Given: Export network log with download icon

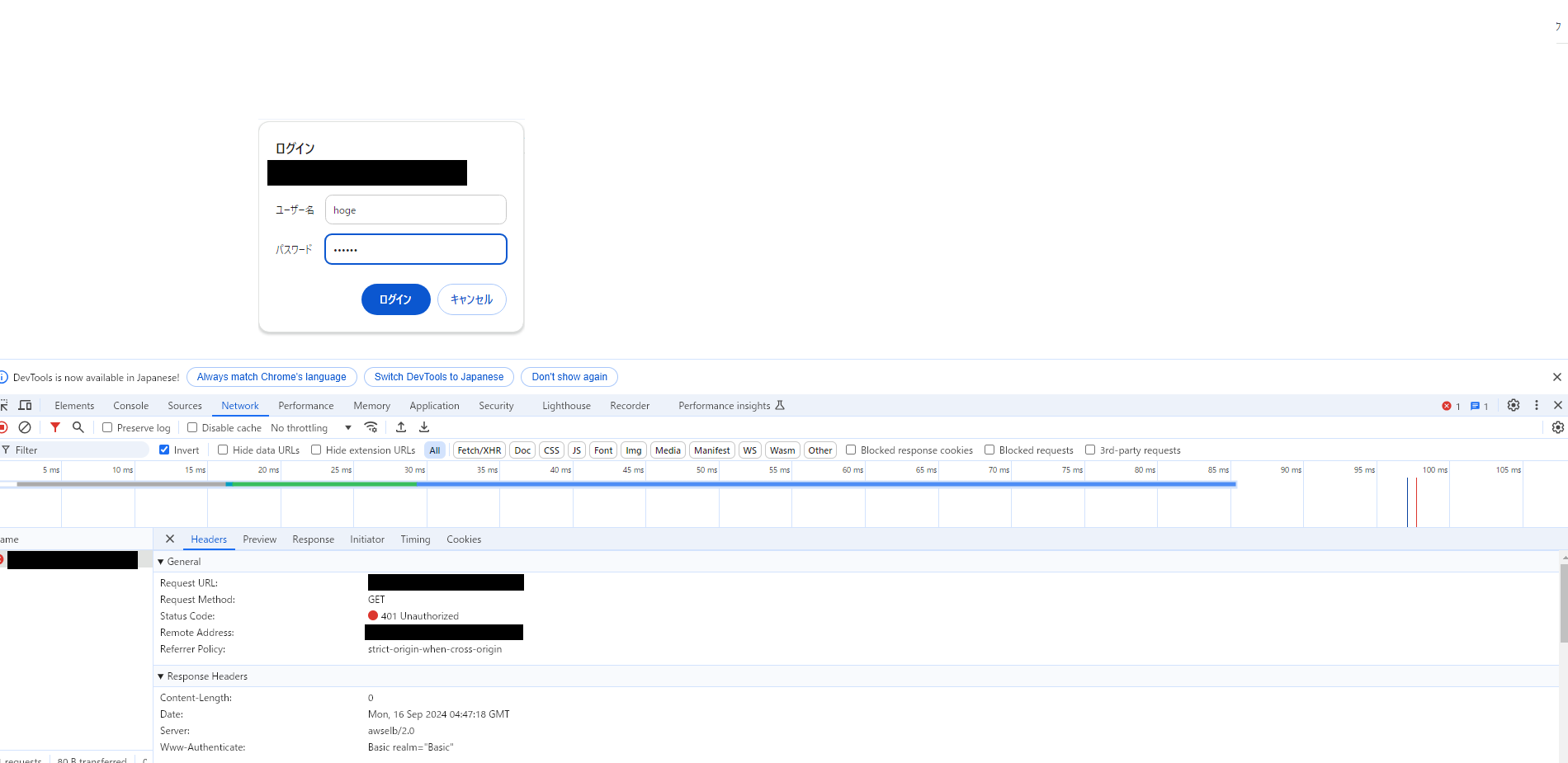Looking at the screenshot, I should pos(423,427).
